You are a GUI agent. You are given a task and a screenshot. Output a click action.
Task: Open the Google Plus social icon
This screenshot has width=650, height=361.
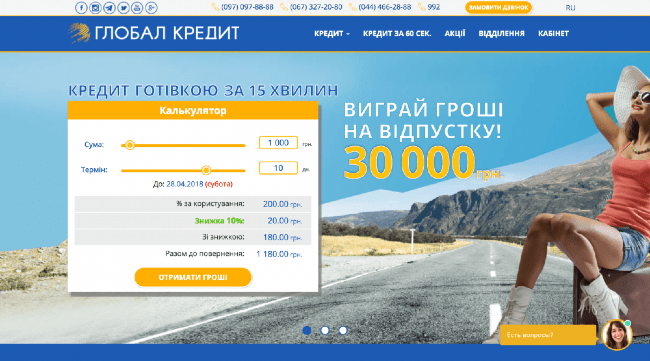[x=151, y=7]
